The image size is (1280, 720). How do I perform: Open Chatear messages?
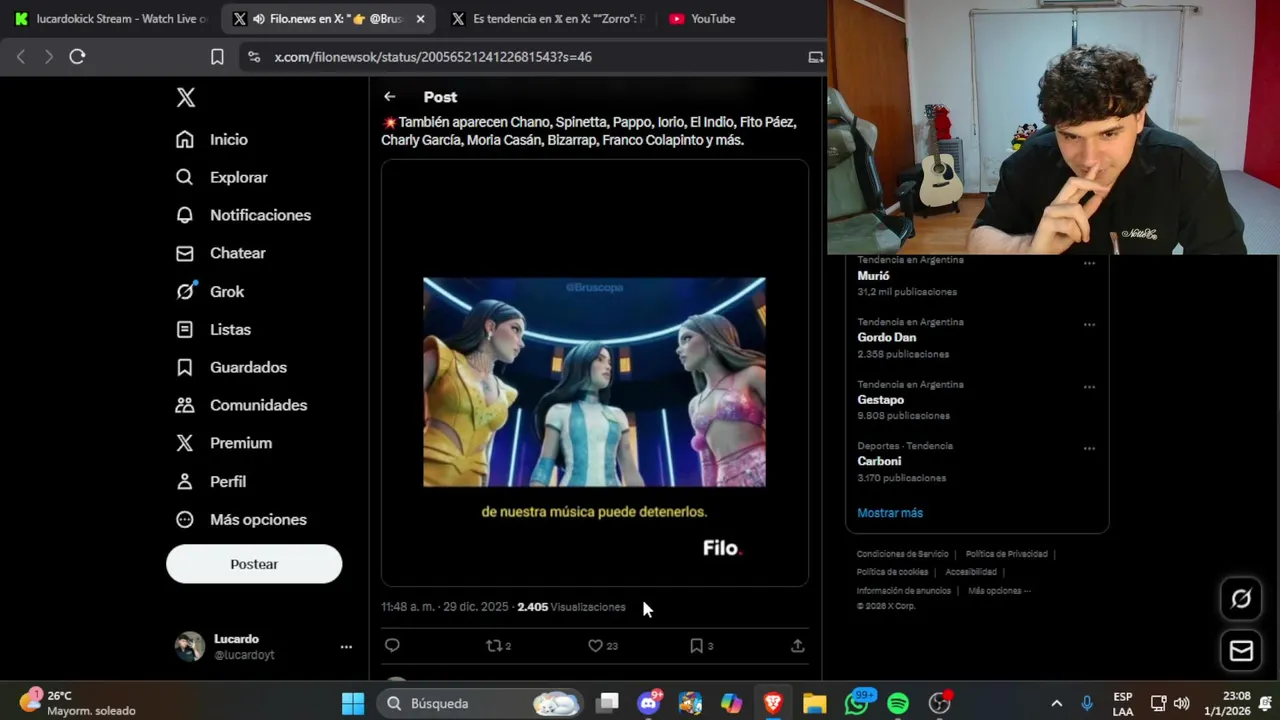click(x=221, y=253)
